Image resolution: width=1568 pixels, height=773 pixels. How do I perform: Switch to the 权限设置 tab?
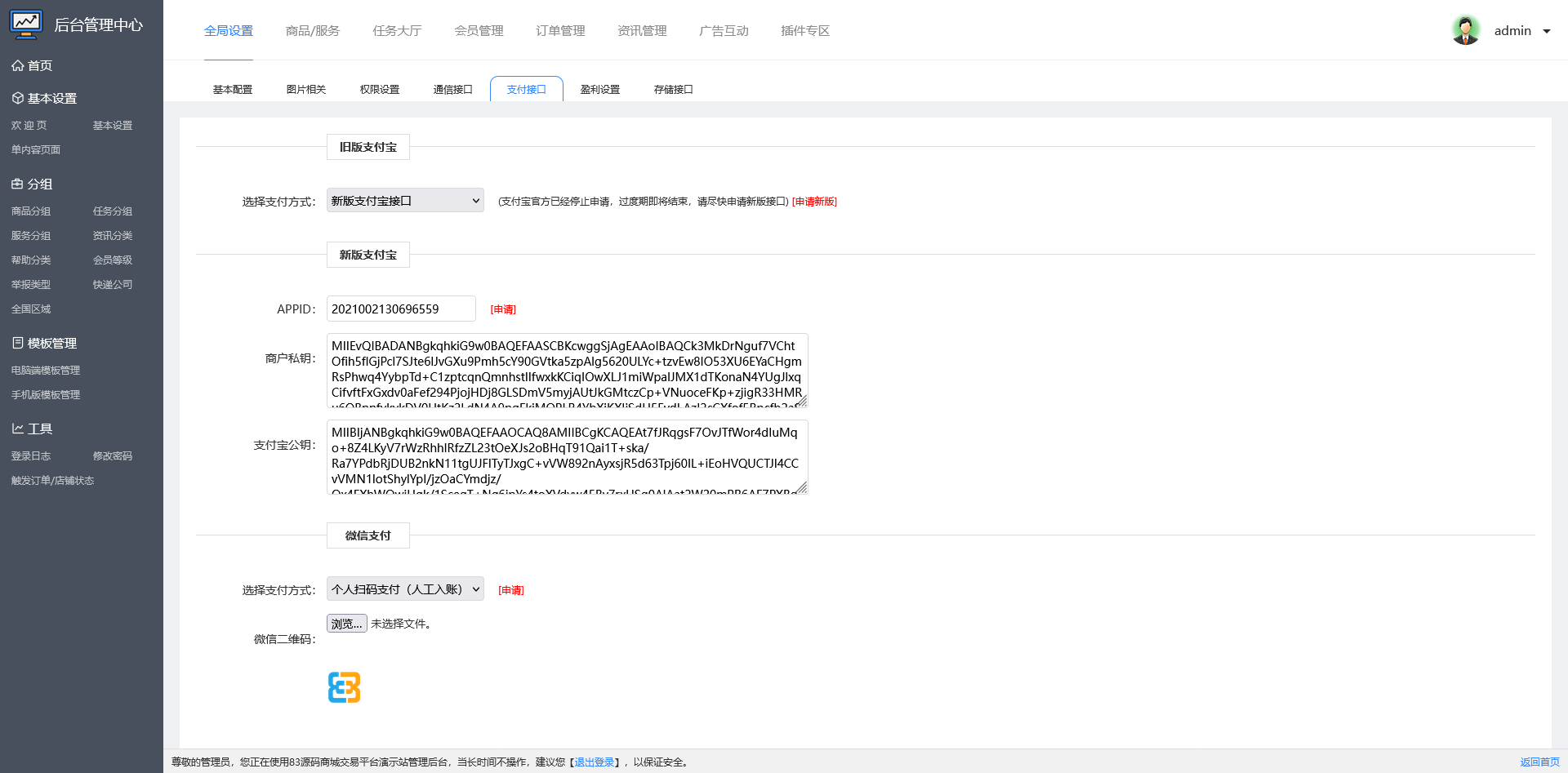[x=380, y=89]
